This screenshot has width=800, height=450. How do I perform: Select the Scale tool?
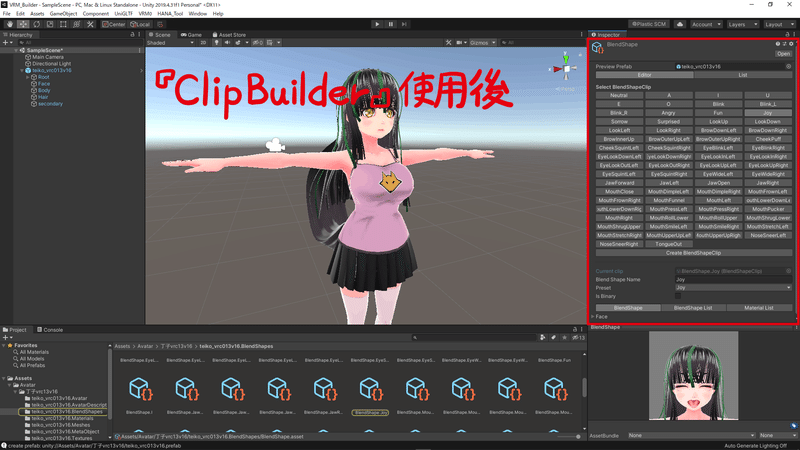(x=49, y=24)
